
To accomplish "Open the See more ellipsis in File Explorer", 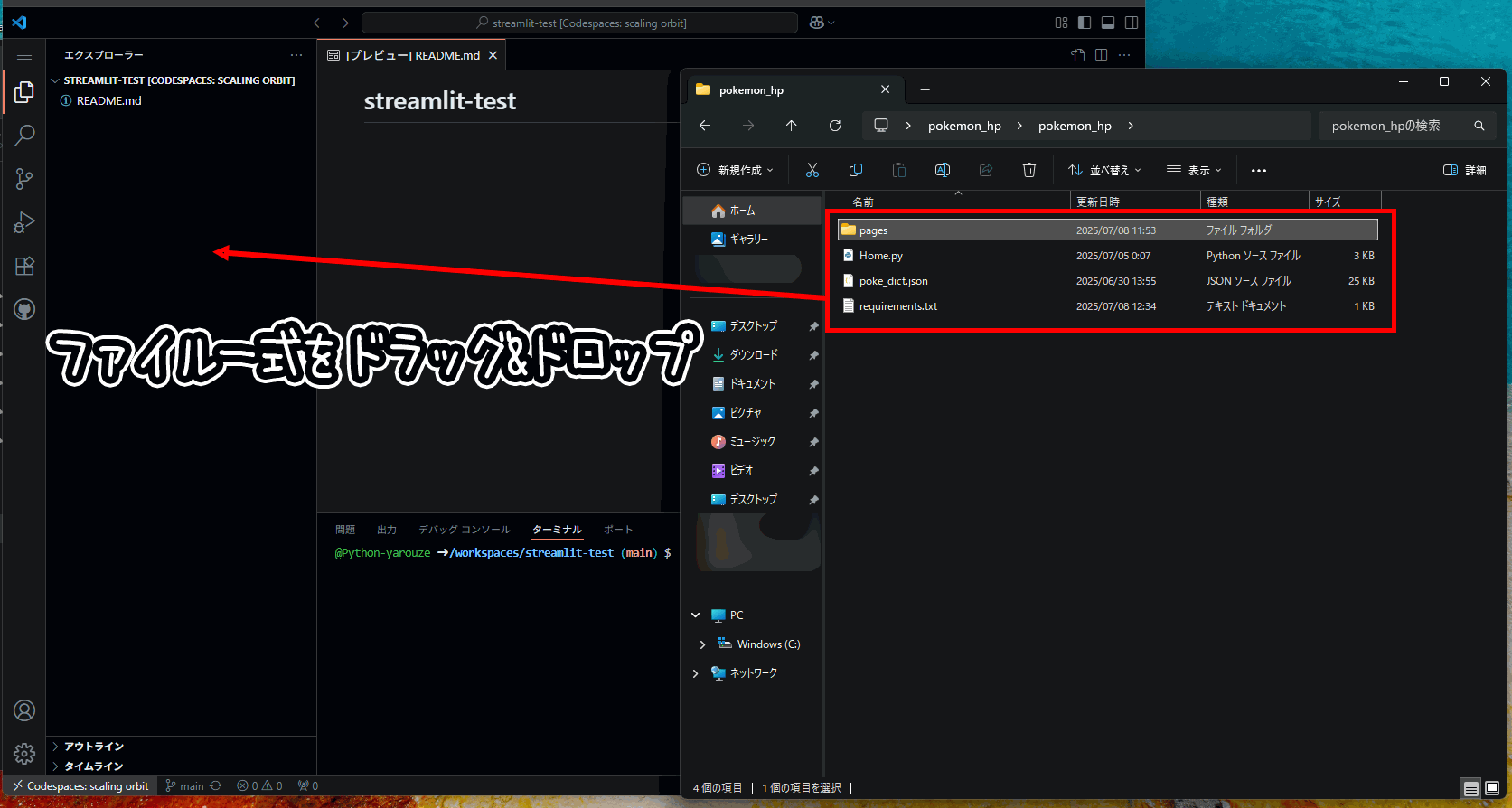I will click(1259, 170).
